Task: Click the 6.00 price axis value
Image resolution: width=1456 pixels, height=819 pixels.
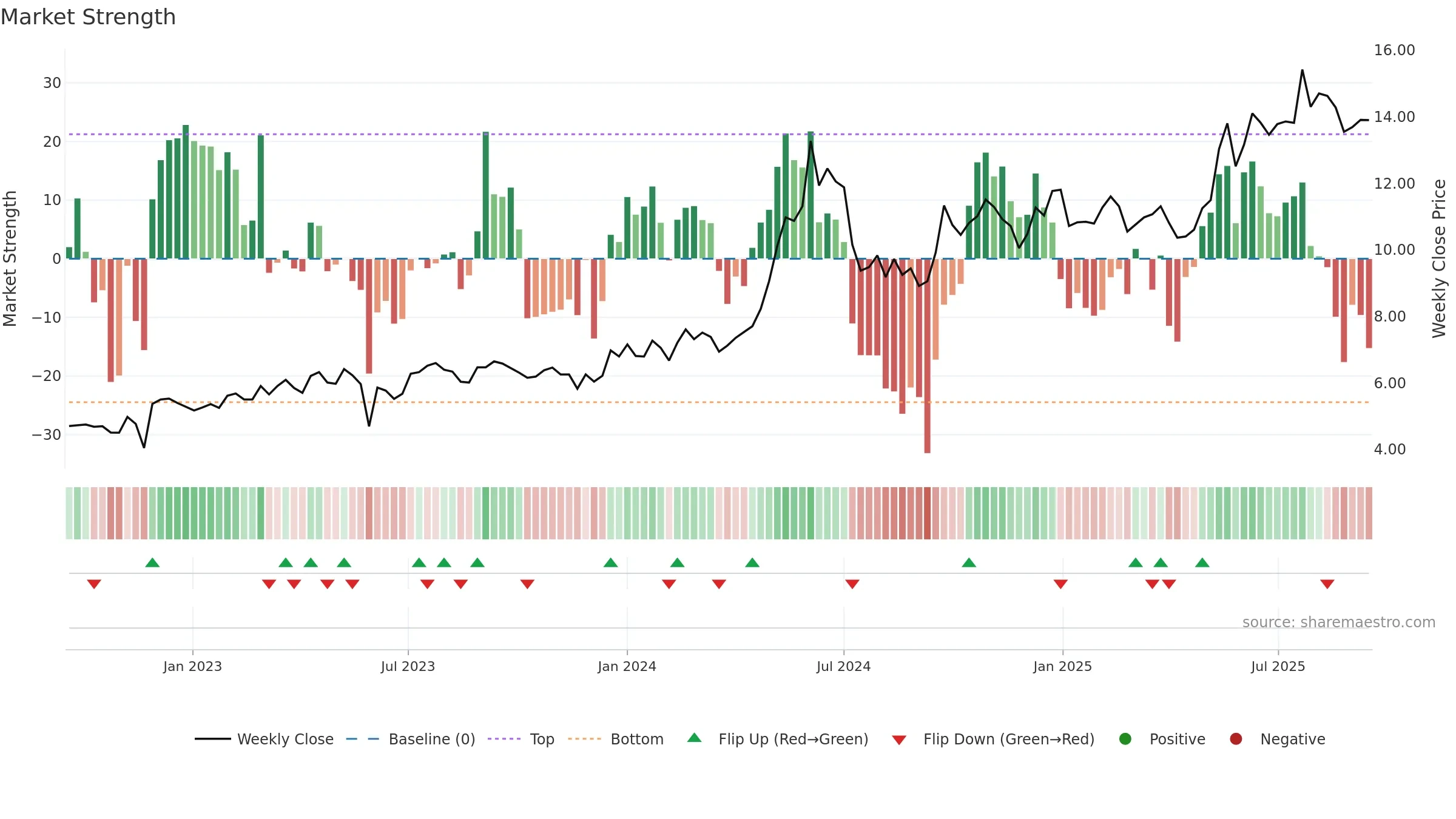Action: pos(1389,383)
